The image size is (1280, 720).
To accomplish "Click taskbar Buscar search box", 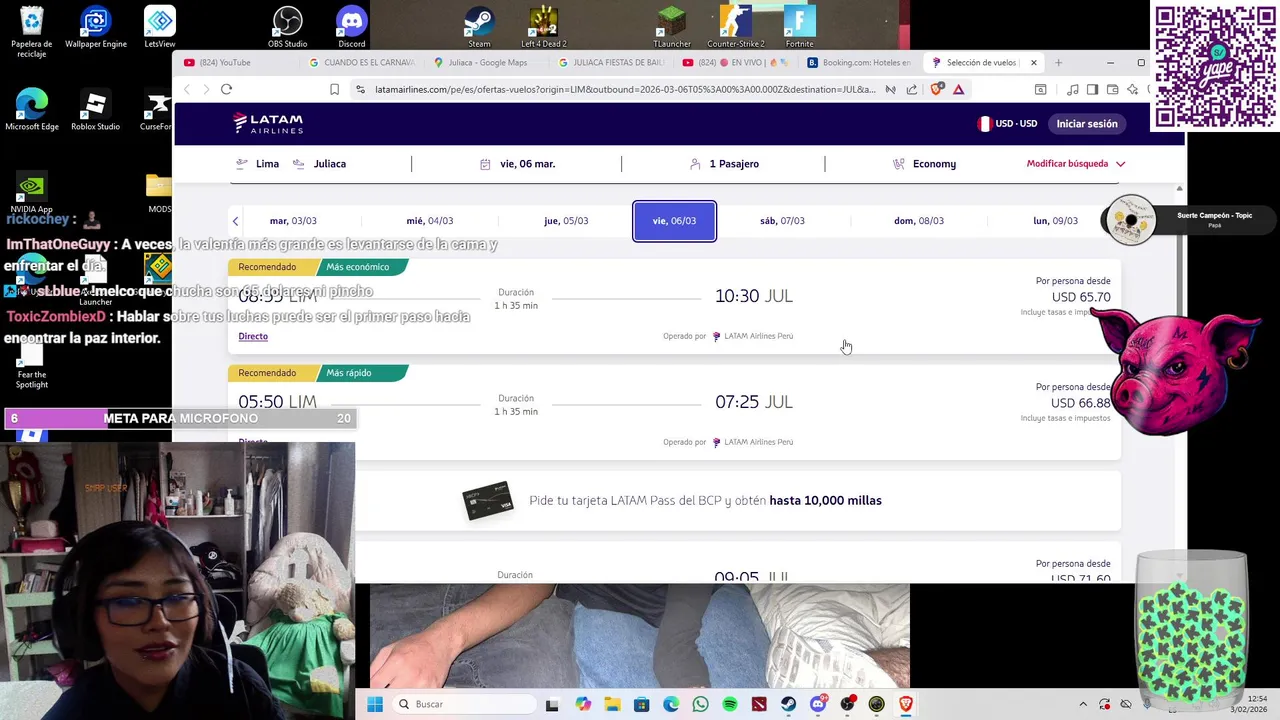I will pyautogui.click(x=463, y=704).
